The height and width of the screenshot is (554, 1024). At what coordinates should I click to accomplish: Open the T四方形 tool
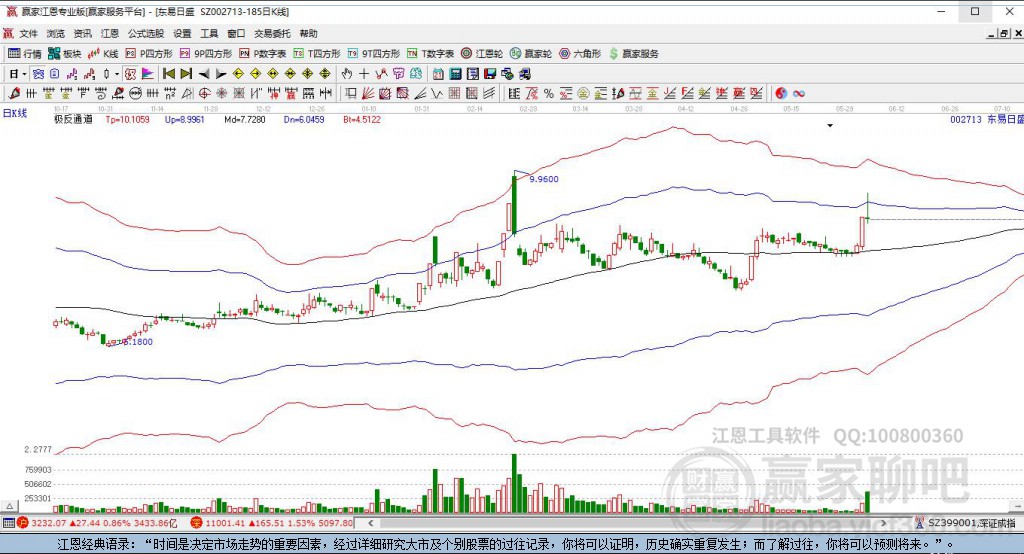pyautogui.click(x=317, y=54)
